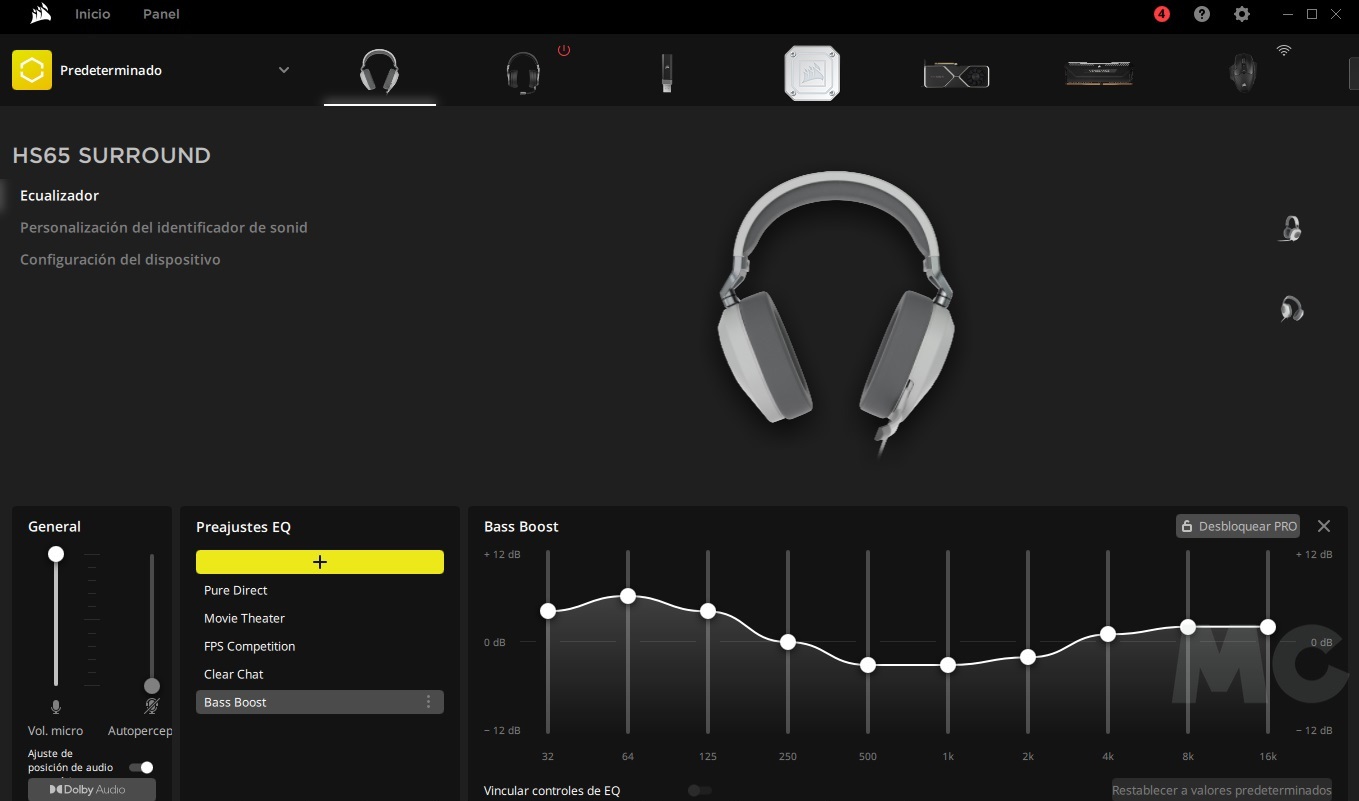
Task: Open the graphics card device icon
Action: tap(955, 74)
